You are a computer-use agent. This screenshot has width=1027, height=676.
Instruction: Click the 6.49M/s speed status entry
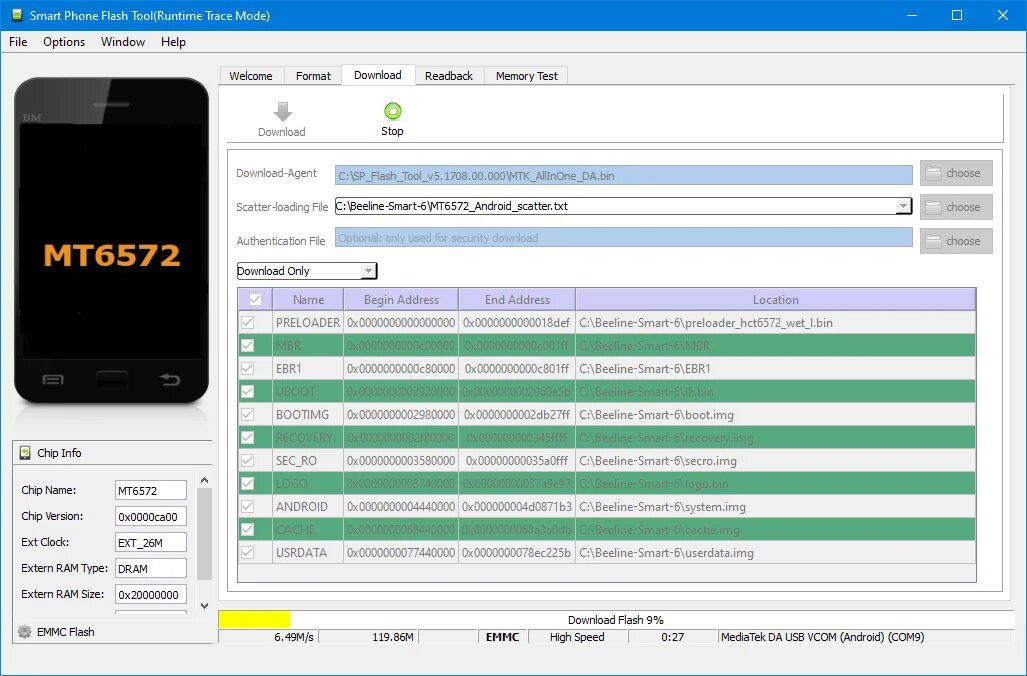click(x=269, y=637)
